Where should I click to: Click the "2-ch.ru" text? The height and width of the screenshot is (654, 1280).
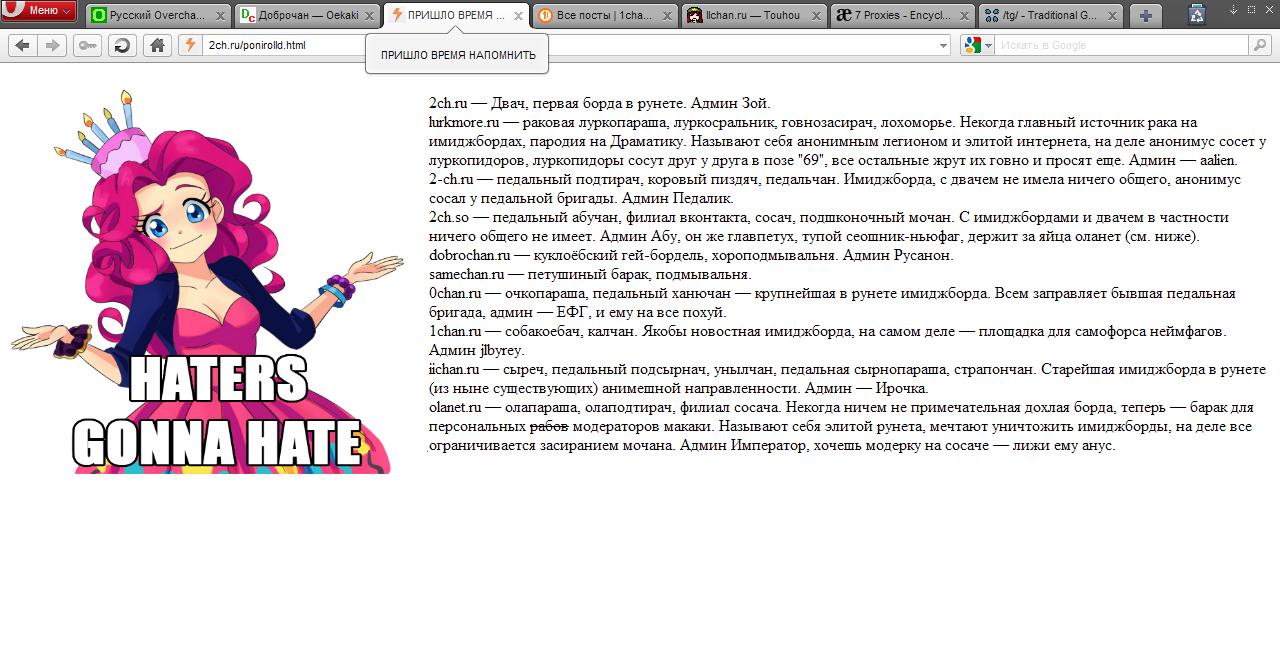pos(451,179)
